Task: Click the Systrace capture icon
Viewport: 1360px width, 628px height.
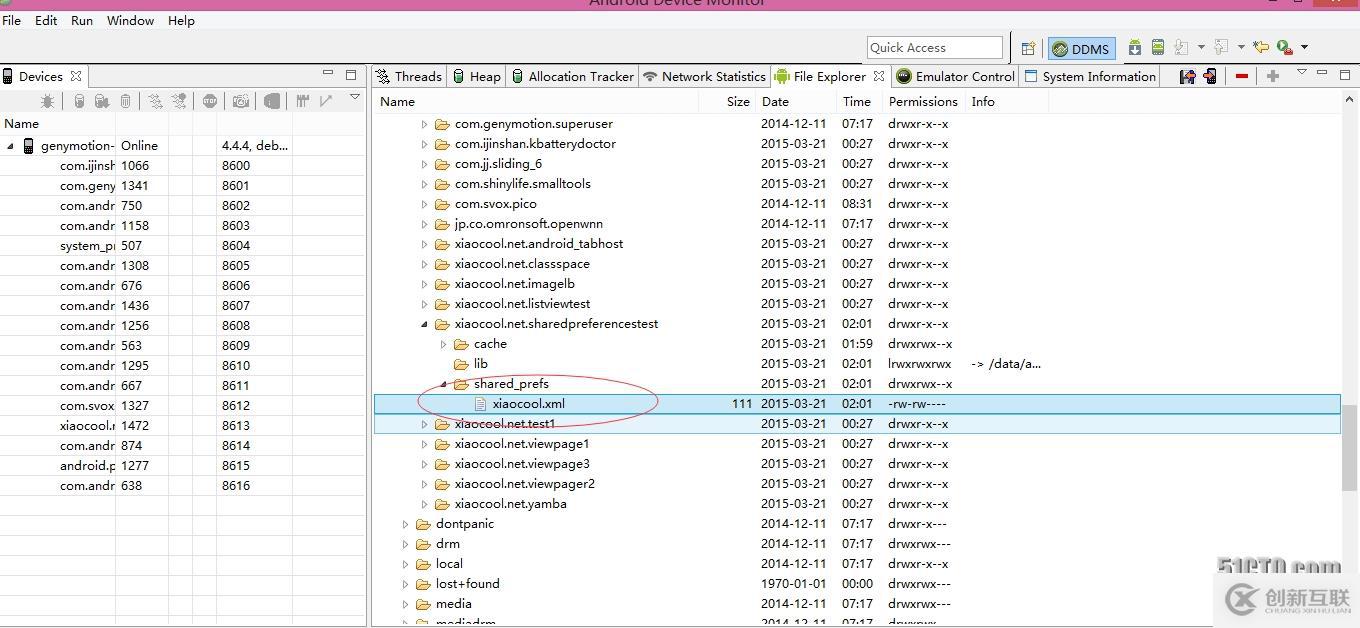Action: point(302,101)
